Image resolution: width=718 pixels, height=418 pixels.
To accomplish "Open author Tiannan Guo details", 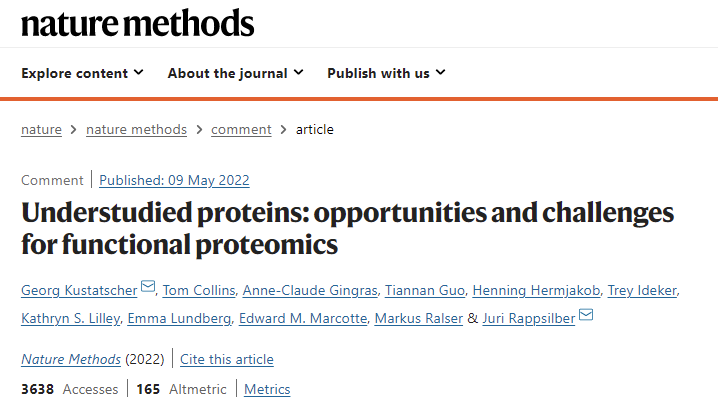I will pos(425,290).
